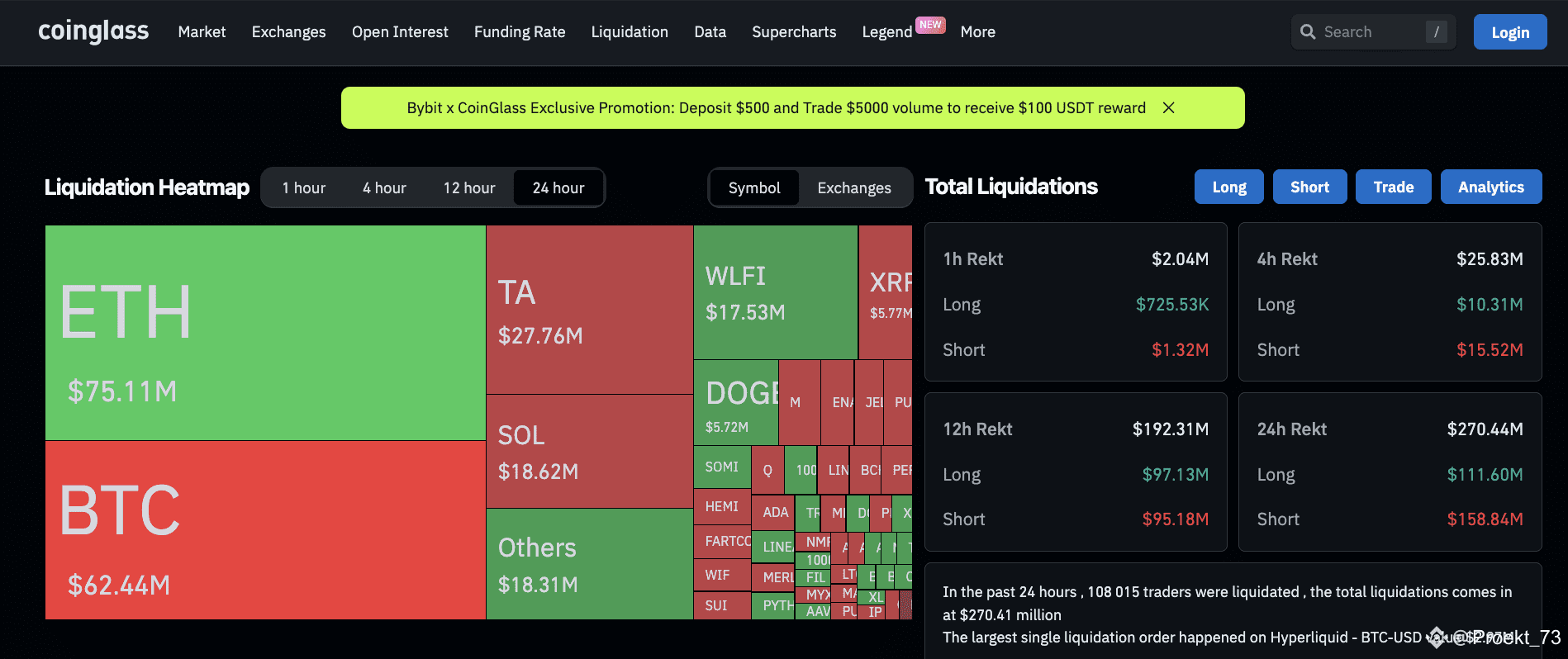This screenshot has height=659, width=1568.
Task: Select the 12 hour timeframe
Action: point(469,188)
